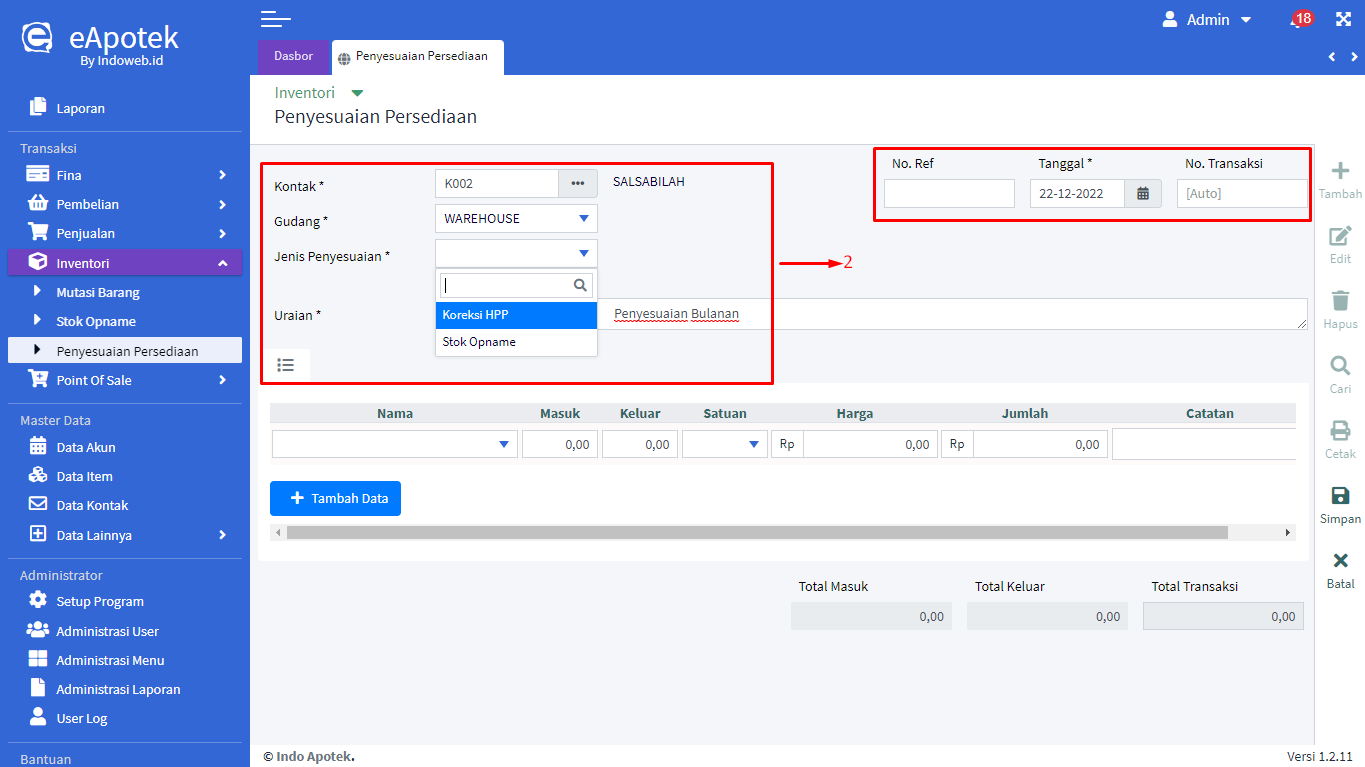This screenshot has width=1365, height=767.
Task: Choose Stok Opname option in dropdown list
Action: pos(516,342)
